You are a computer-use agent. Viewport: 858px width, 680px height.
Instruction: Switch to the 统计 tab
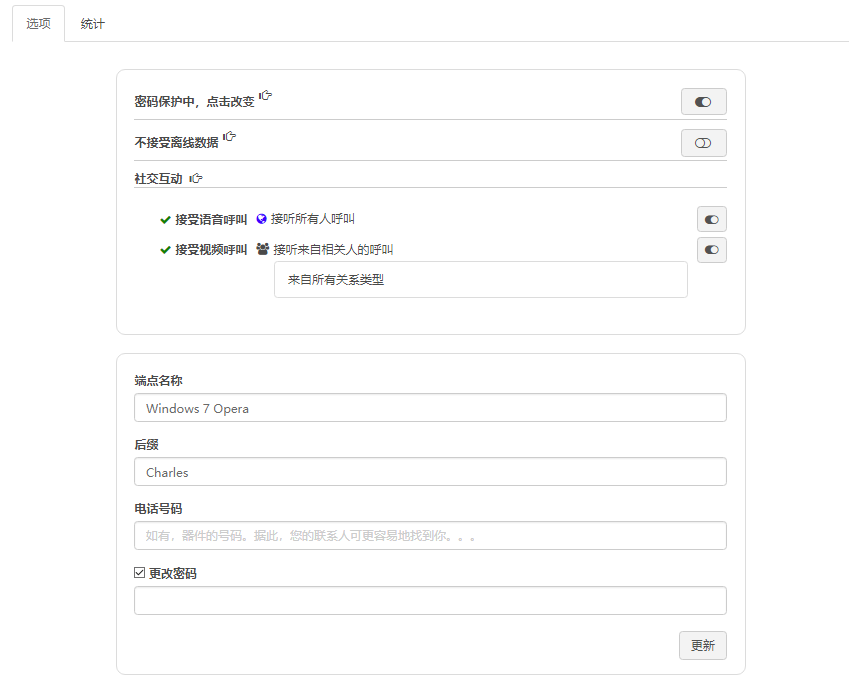click(x=92, y=24)
